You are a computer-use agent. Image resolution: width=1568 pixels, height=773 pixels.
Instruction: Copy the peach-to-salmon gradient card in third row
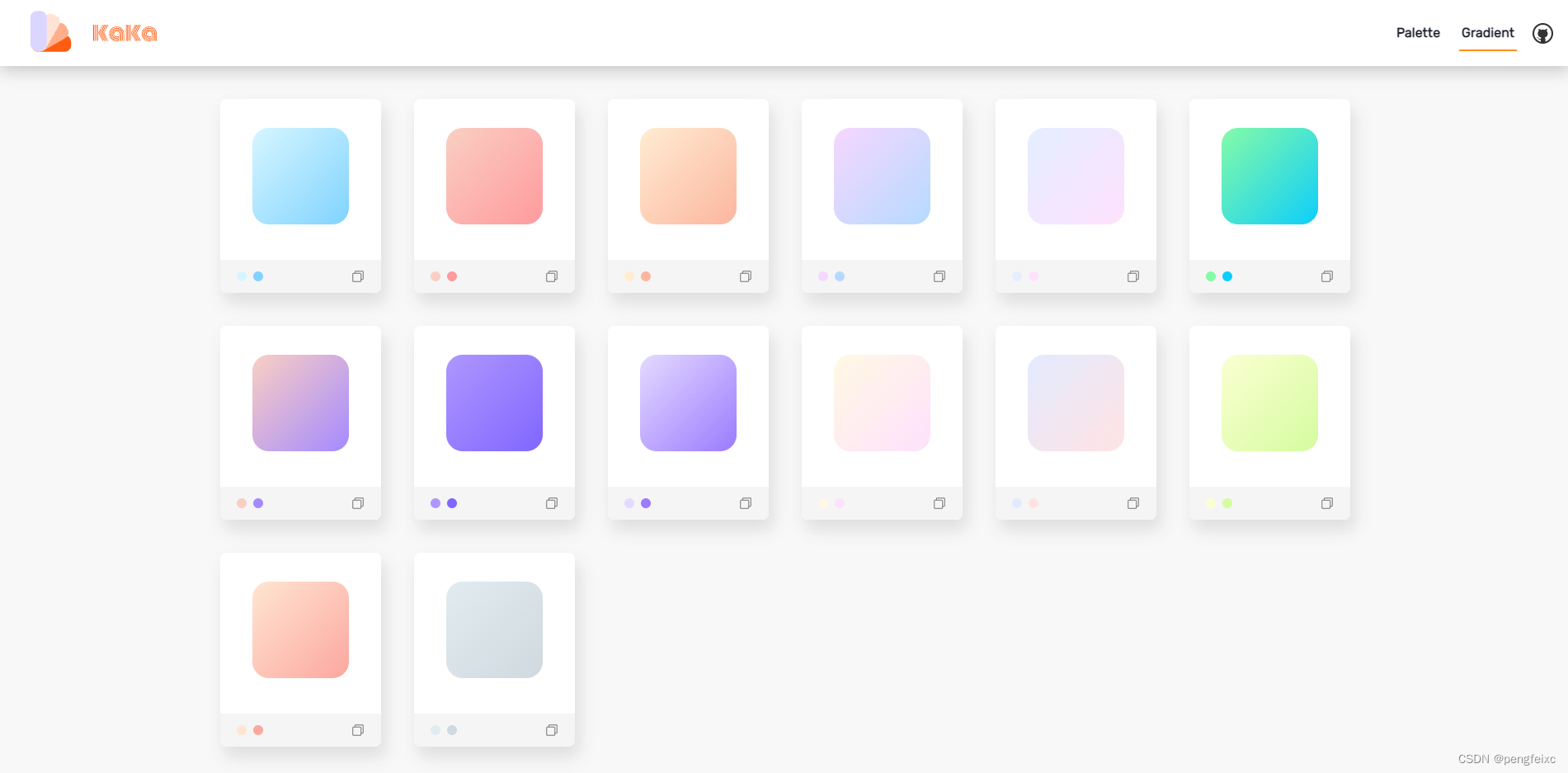(x=358, y=730)
